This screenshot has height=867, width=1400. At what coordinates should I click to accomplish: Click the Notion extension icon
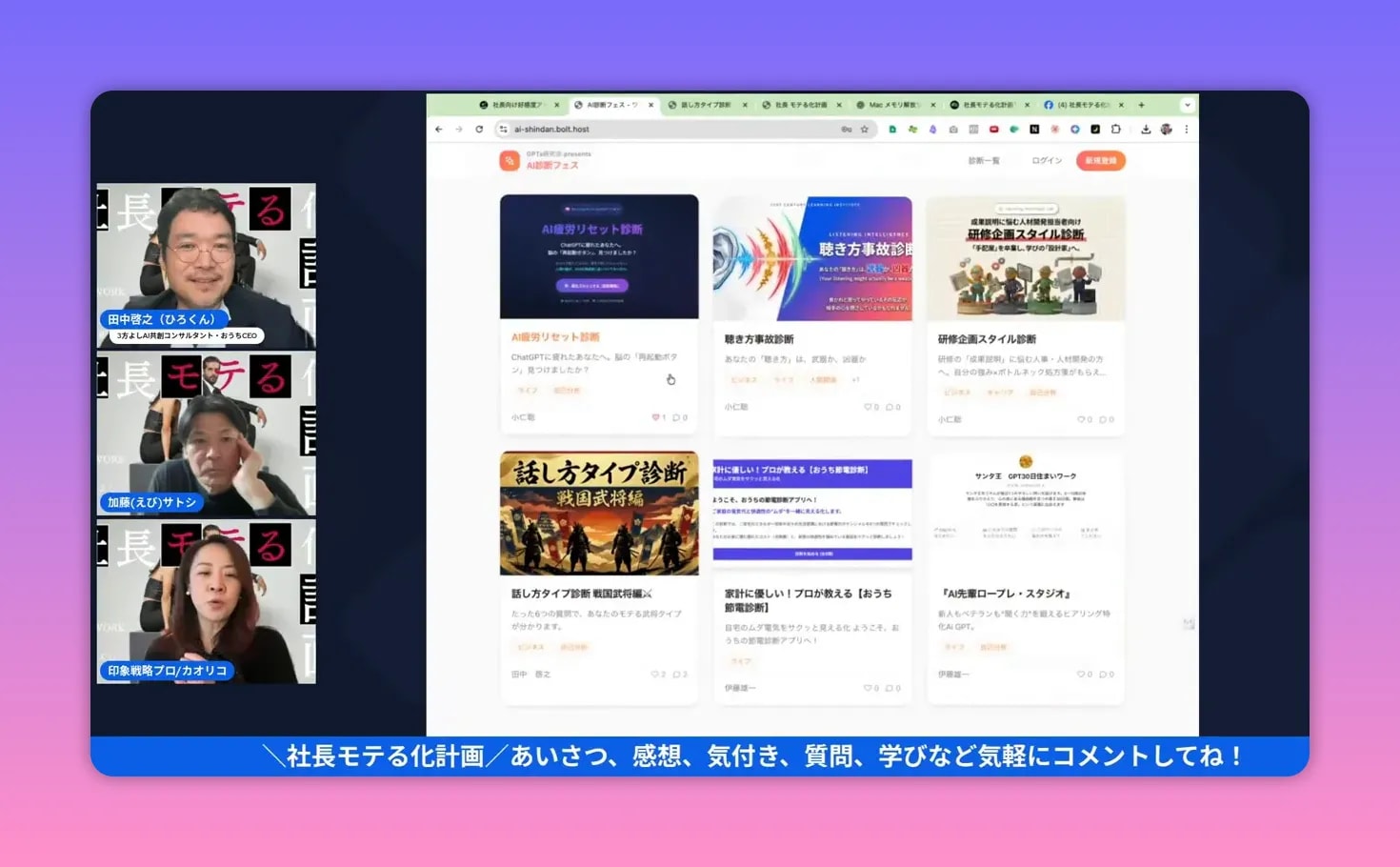(1034, 129)
